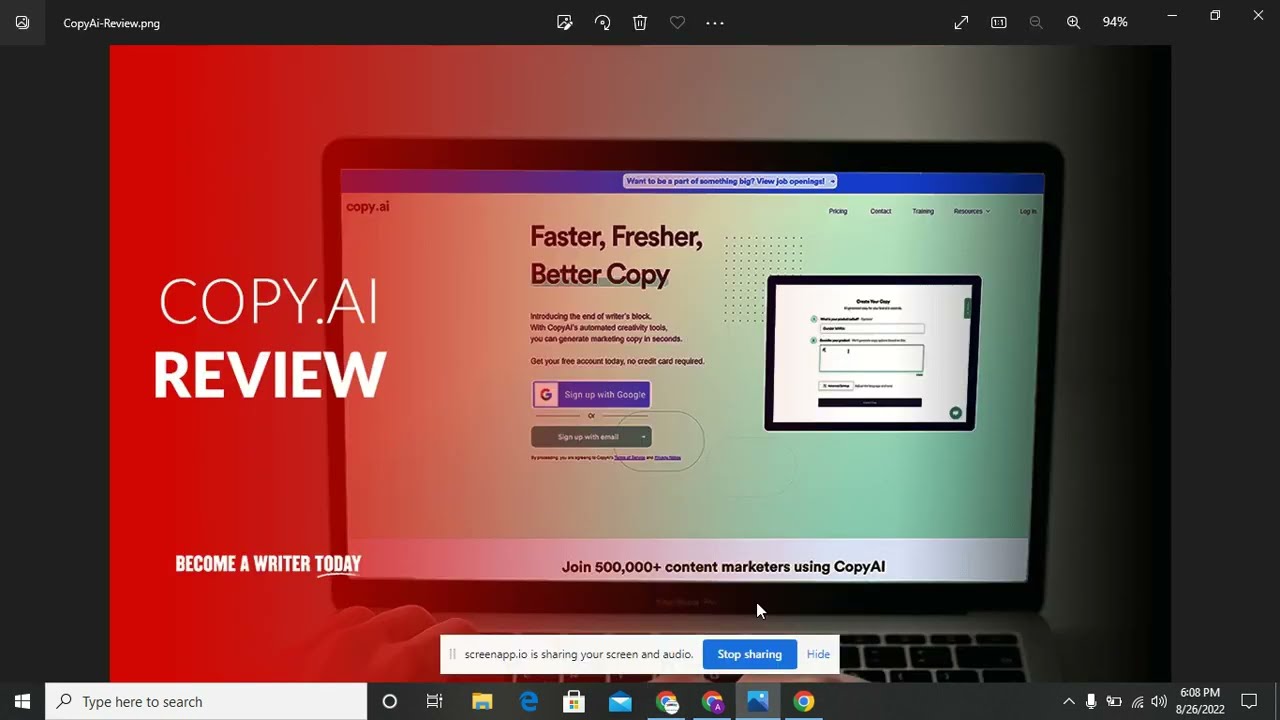Focus the Type here to search box
Screen dimensions: 1280x720
(x=207, y=701)
